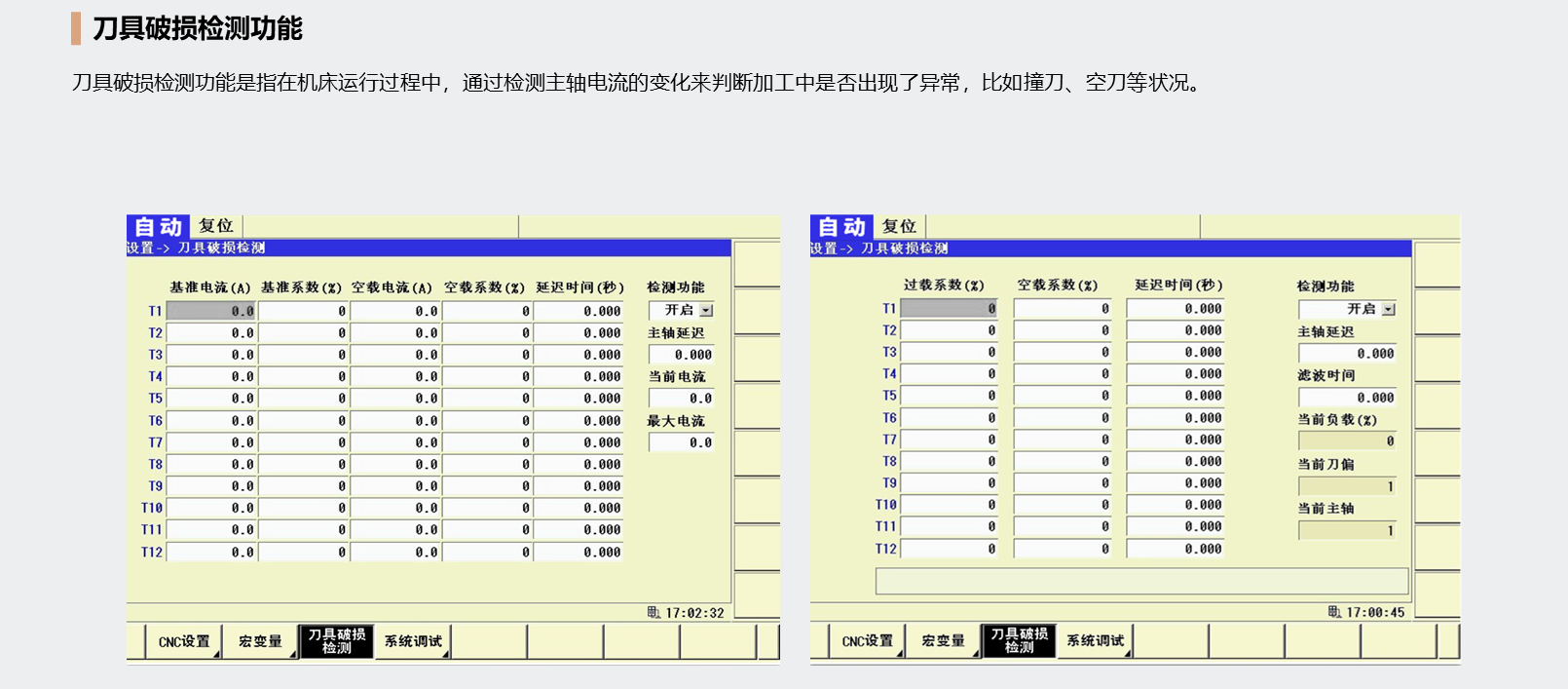Click clock icon beside 17:02:32 timestamp
Viewport: 1568px width, 689px height.
[653, 613]
